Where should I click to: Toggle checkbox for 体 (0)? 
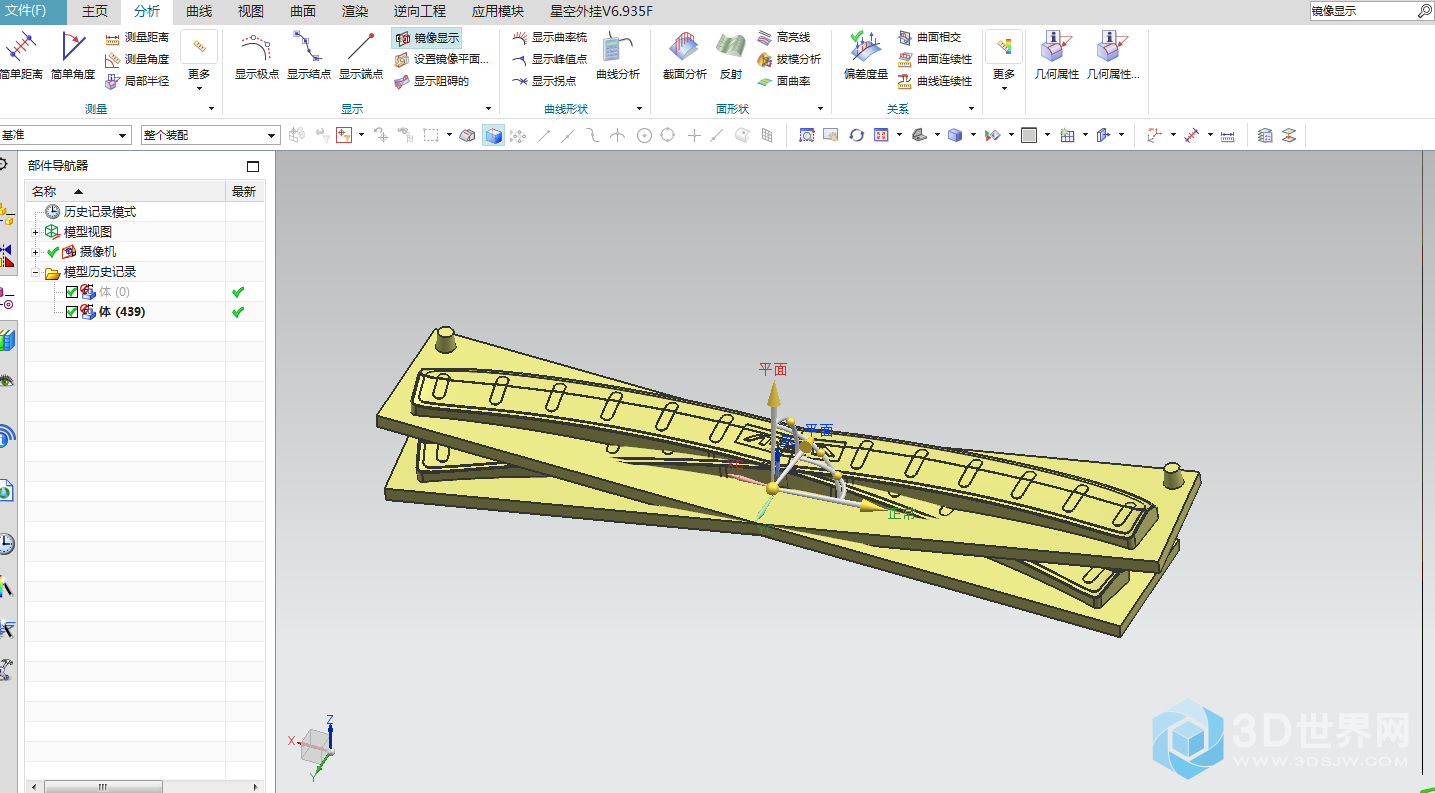[71, 292]
